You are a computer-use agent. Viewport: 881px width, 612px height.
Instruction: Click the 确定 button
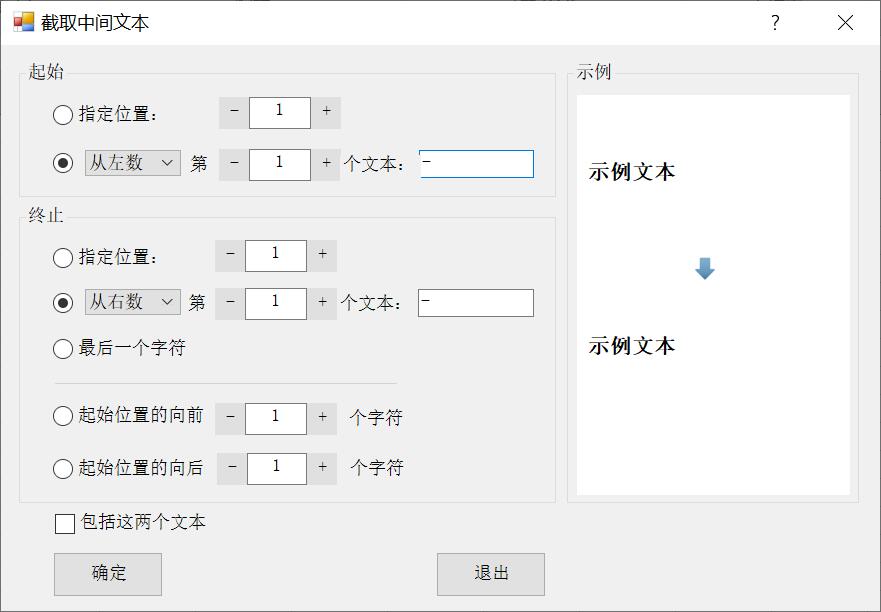click(x=108, y=574)
